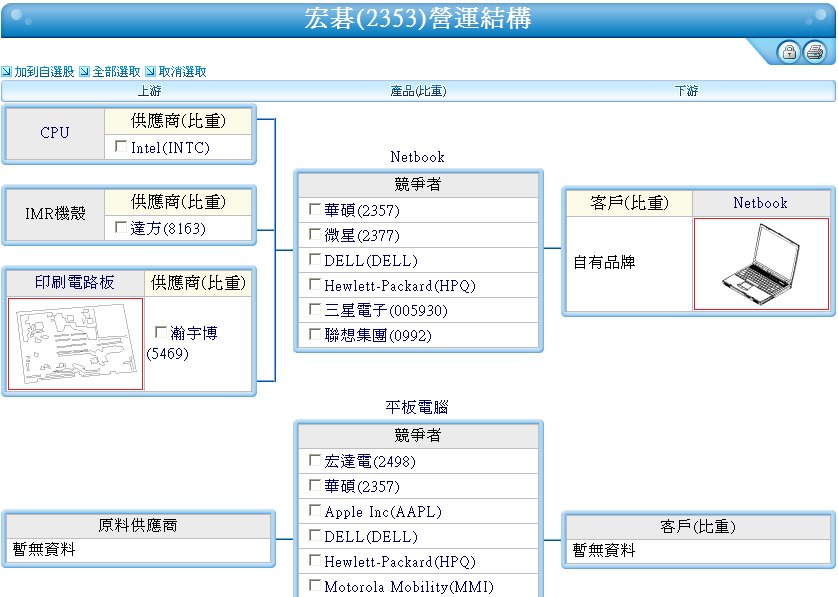Open the Motorola Mobility(MMI) link
838x597 pixels.
pyautogui.click(x=409, y=587)
